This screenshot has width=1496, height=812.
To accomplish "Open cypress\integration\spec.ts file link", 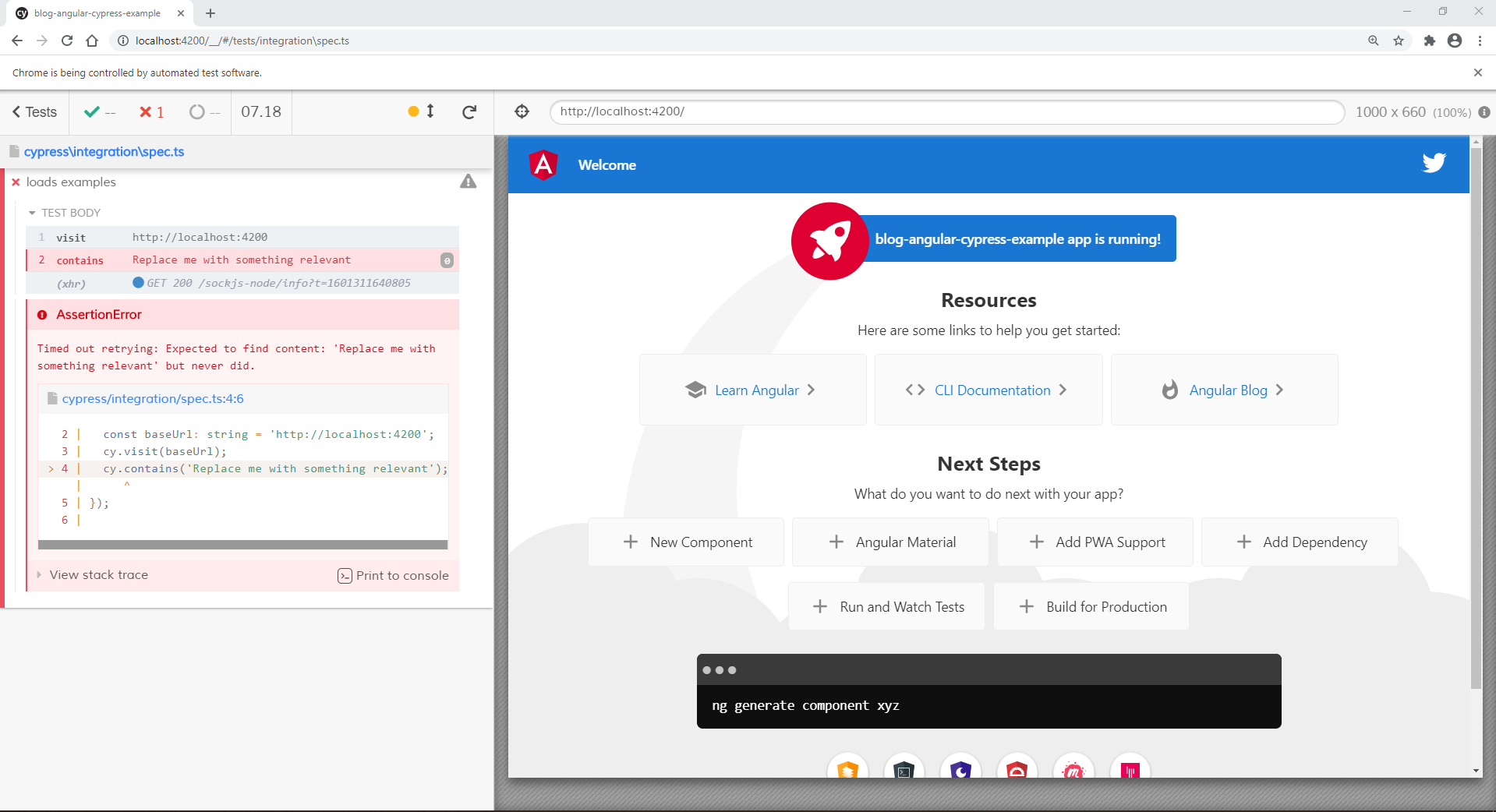I will [x=104, y=152].
